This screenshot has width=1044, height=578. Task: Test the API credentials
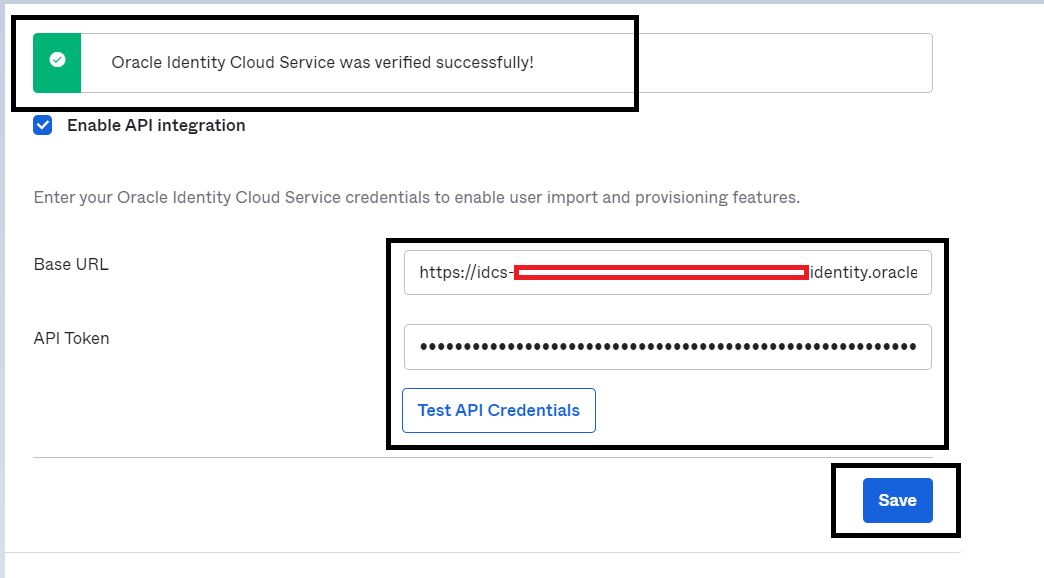(499, 410)
